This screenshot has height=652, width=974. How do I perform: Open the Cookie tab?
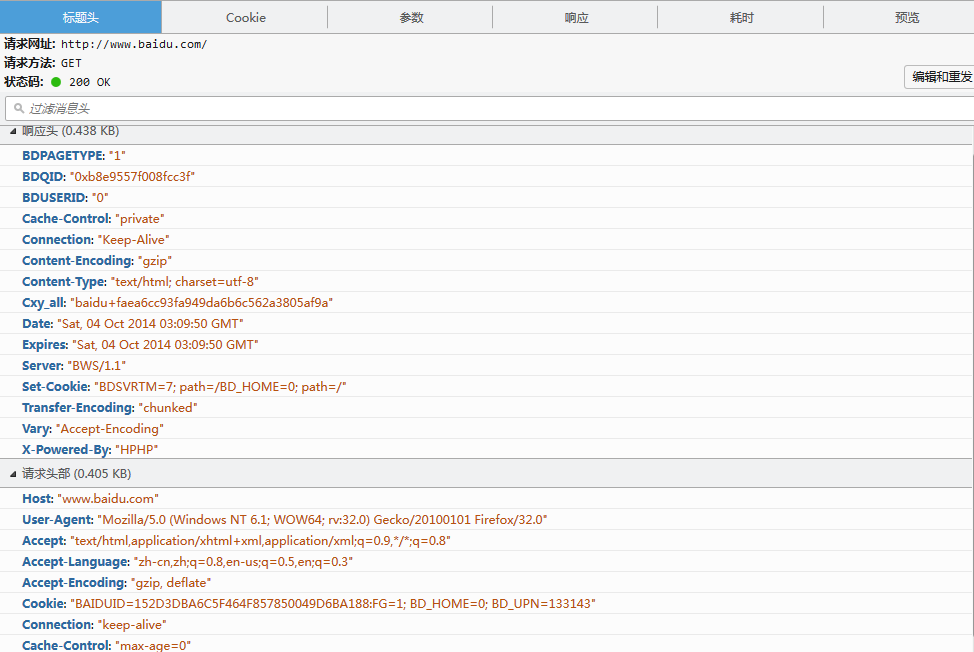tap(245, 17)
